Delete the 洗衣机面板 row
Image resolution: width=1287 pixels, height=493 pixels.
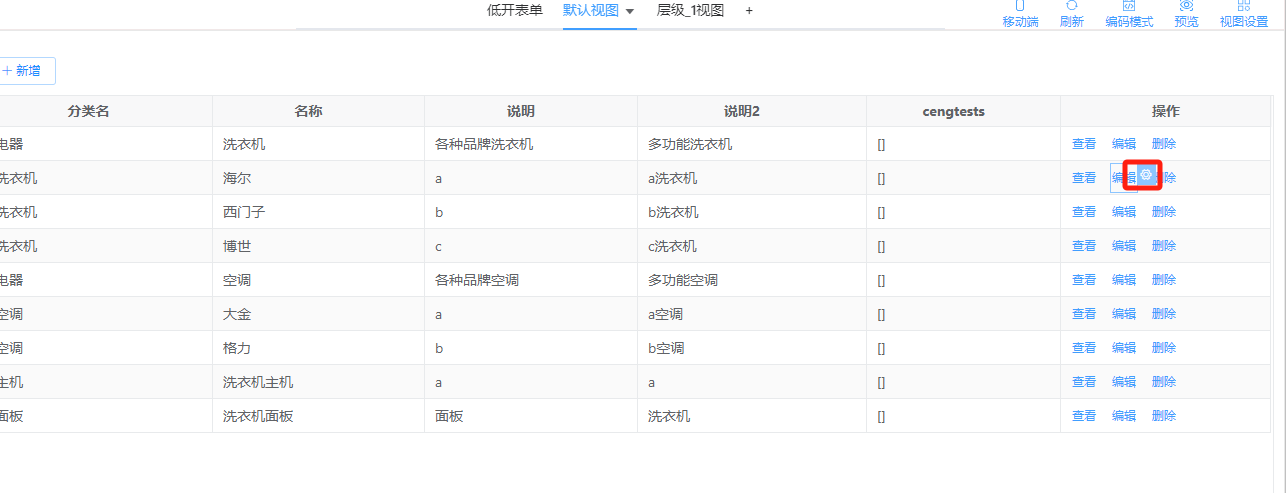click(1163, 416)
